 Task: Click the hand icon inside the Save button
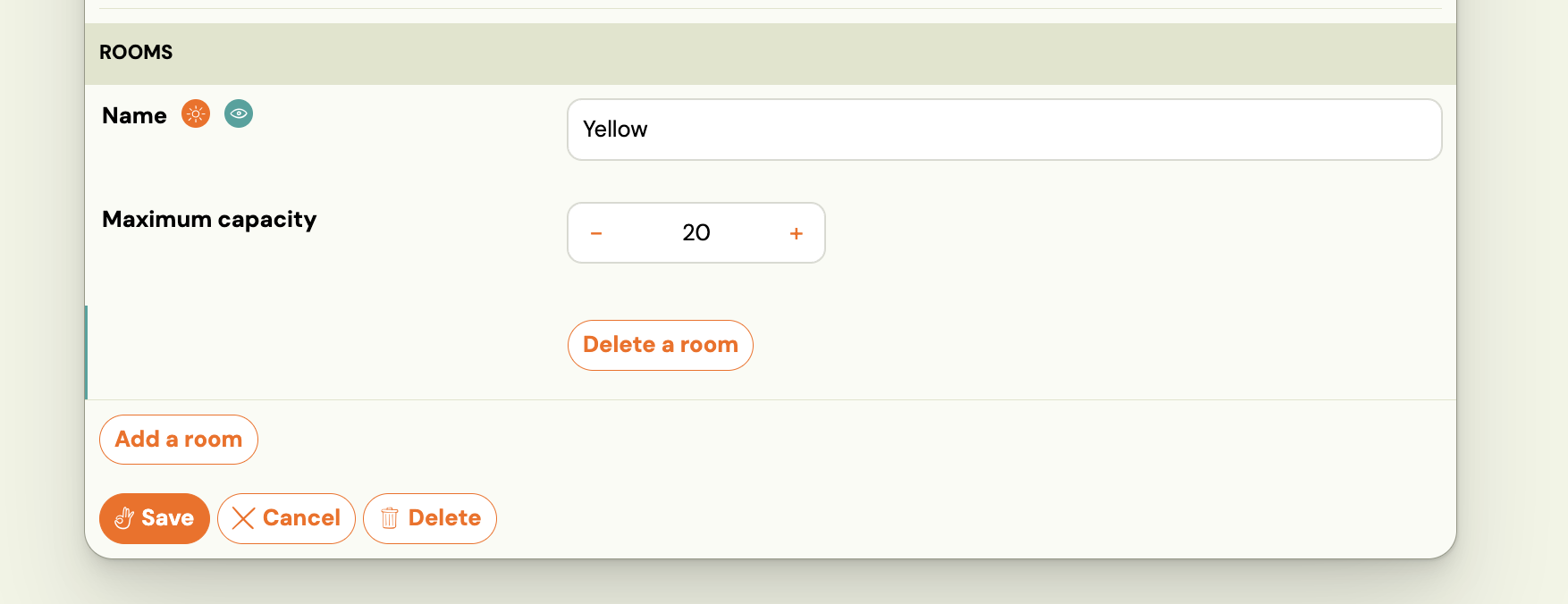coord(126,518)
